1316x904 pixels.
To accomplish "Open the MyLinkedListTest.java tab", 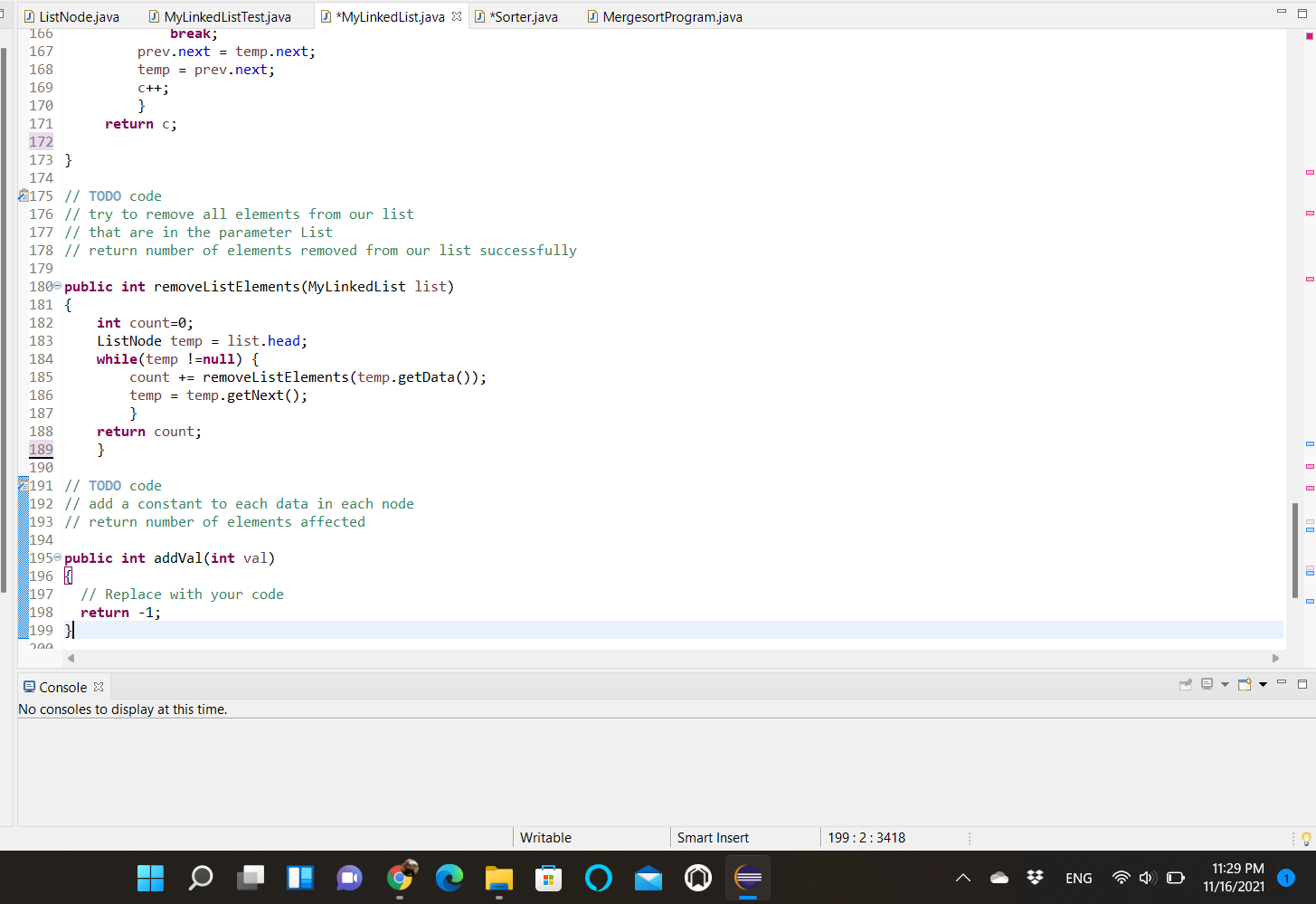I will pyautogui.click(x=219, y=17).
